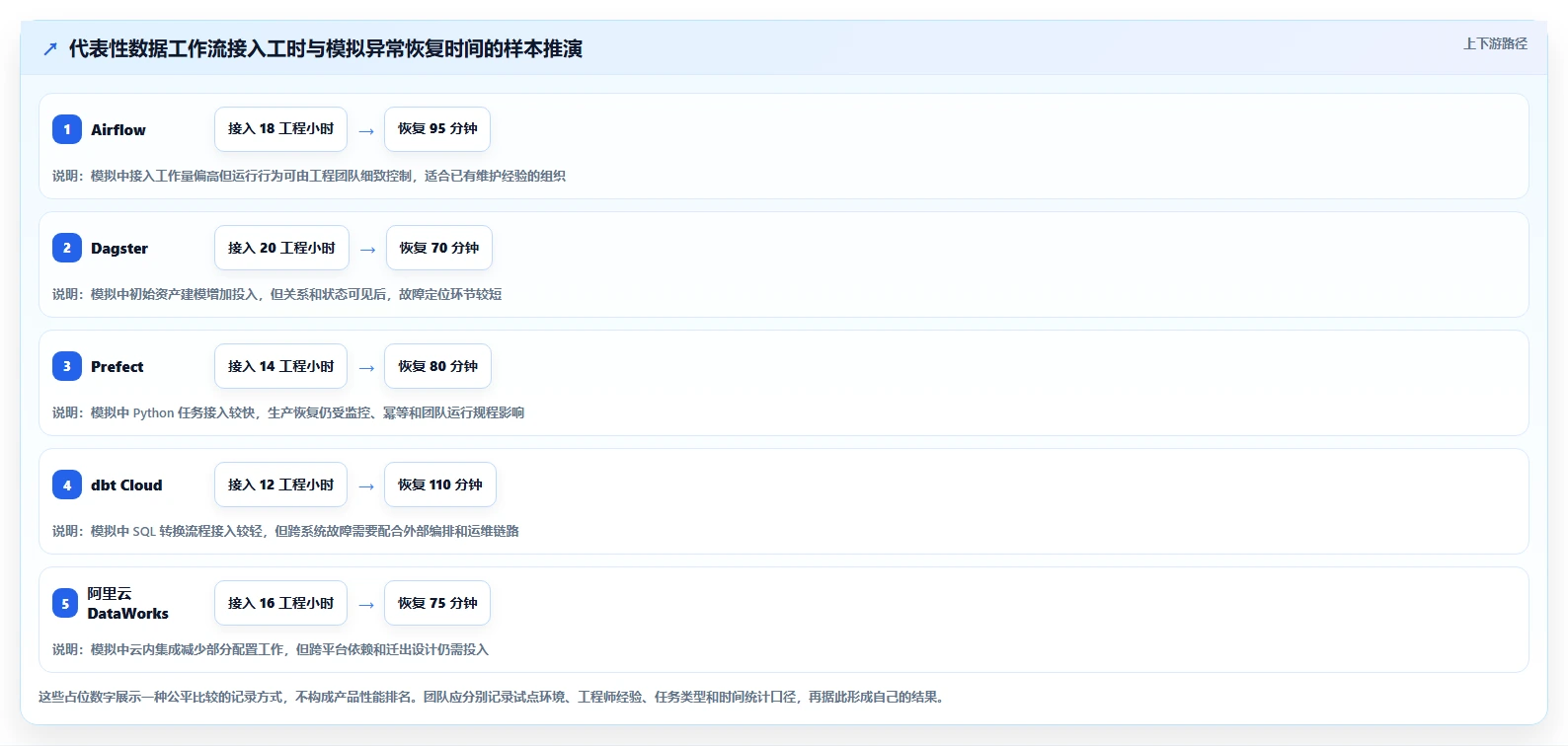Click the arrow in the Dagster row

pos(368,250)
